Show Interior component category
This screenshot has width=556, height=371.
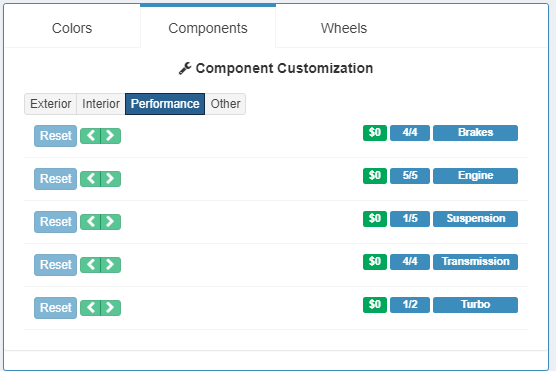[x=101, y=104]
